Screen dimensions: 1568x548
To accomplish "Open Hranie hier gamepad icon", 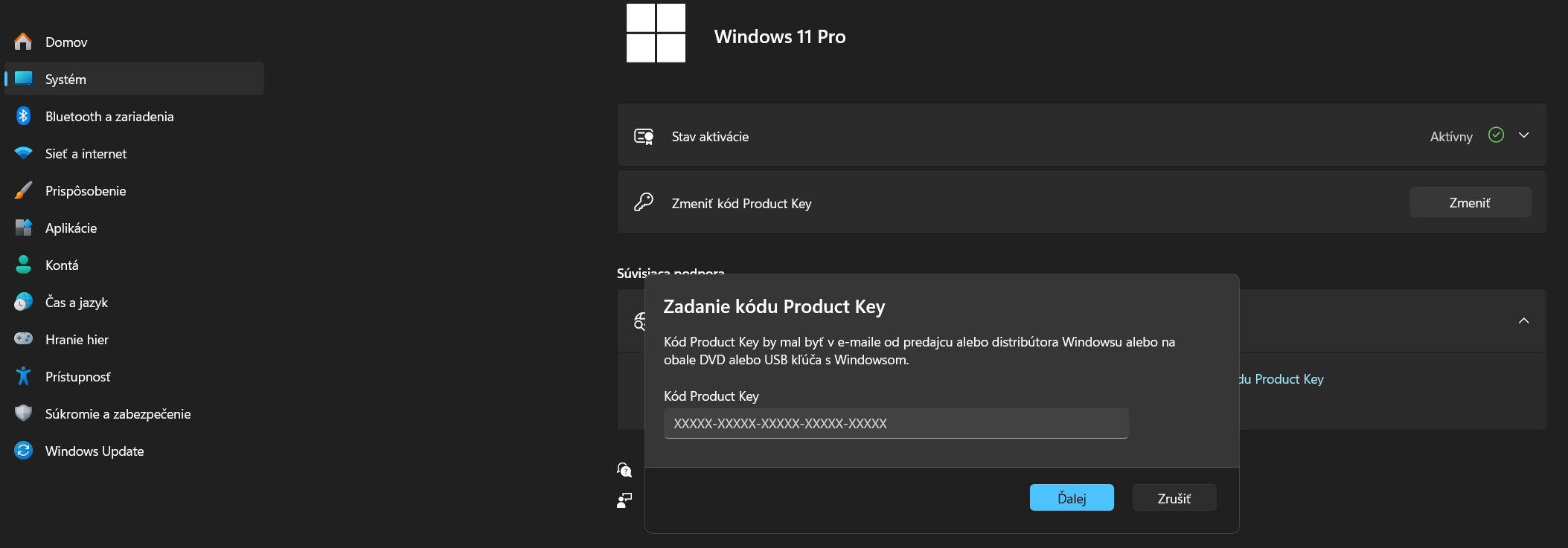I will [23, 339].
